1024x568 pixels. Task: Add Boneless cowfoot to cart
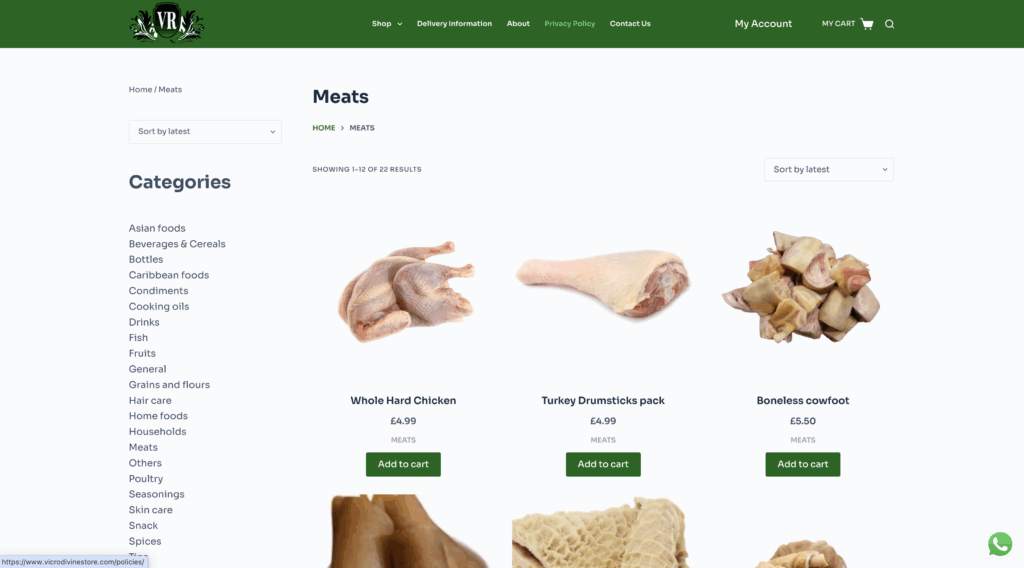803,464
